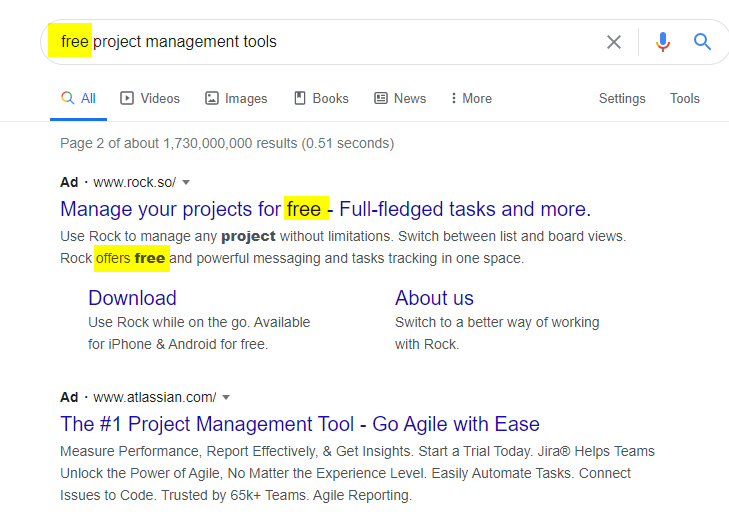The width and height of the screenshot is (729, 528).
Task: Click 'Use Rock while on the go' description
Action: [199, 333]
